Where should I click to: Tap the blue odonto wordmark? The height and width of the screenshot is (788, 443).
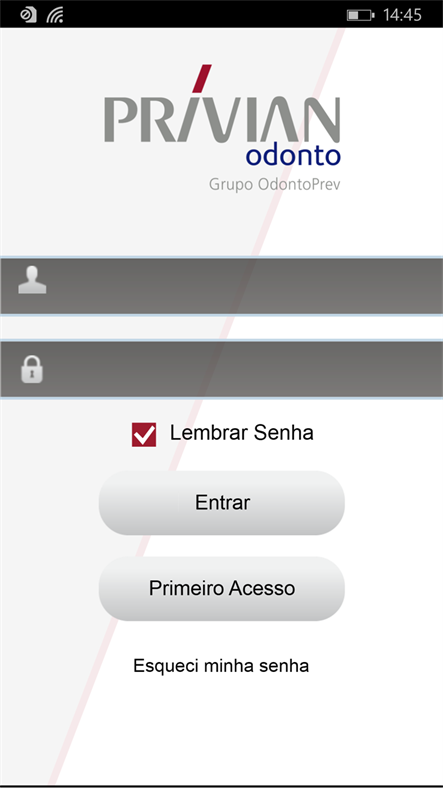pyautogui.click(x=293, y=156)
